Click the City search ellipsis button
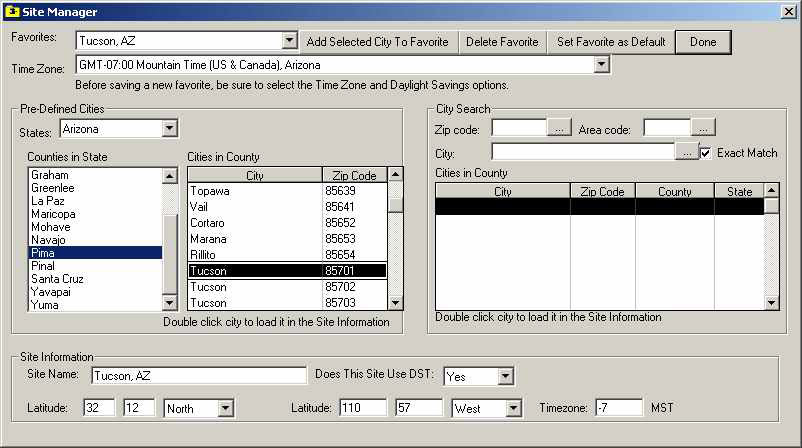802x448 pixels. coord(687,153)
